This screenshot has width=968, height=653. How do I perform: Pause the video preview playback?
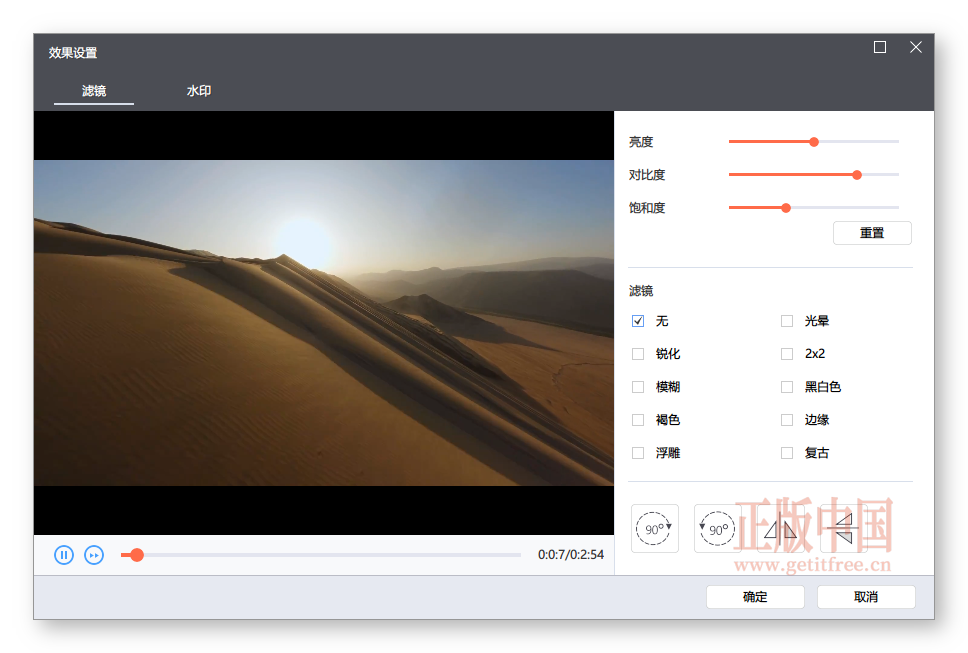64,555
